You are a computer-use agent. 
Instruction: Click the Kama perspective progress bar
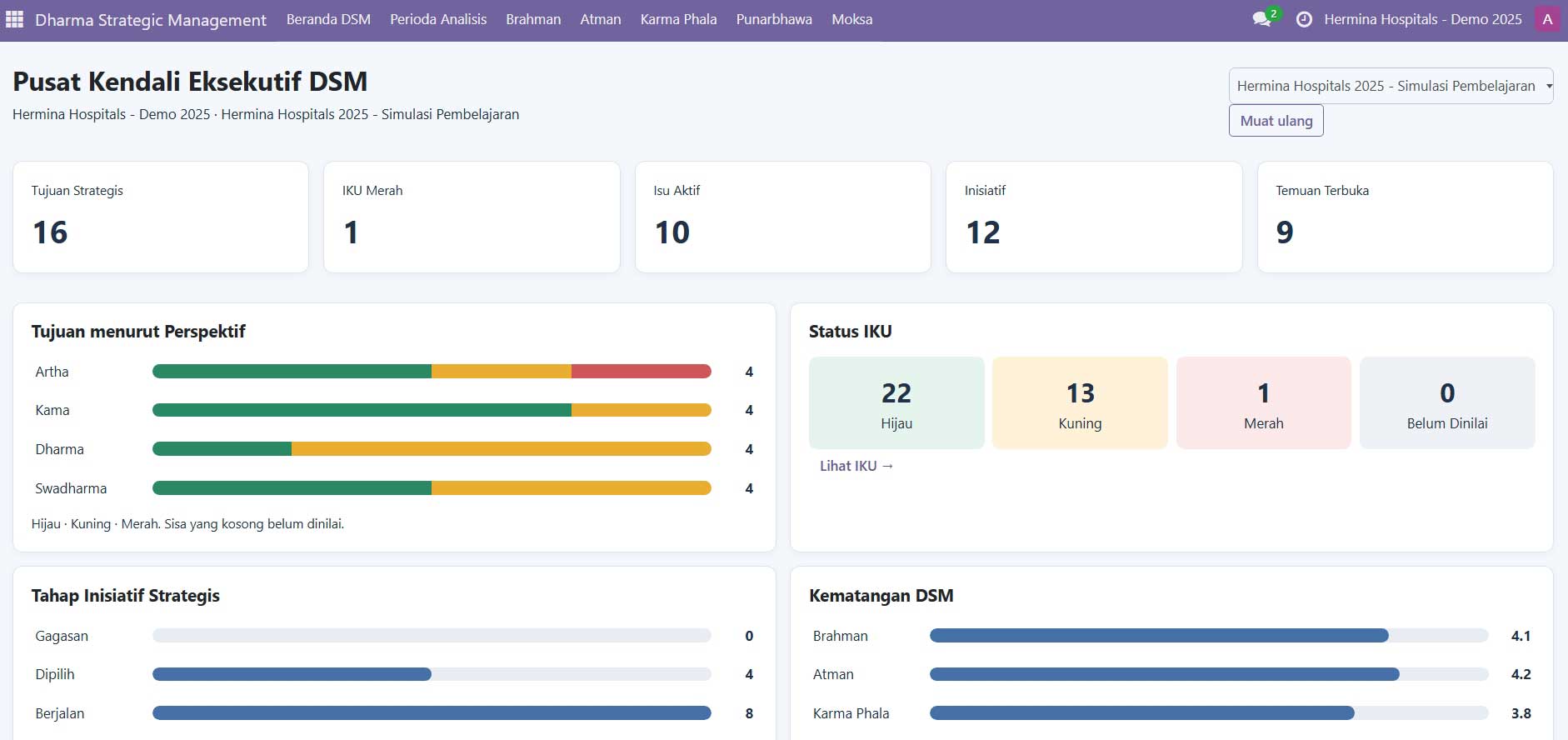pos(432,410)
